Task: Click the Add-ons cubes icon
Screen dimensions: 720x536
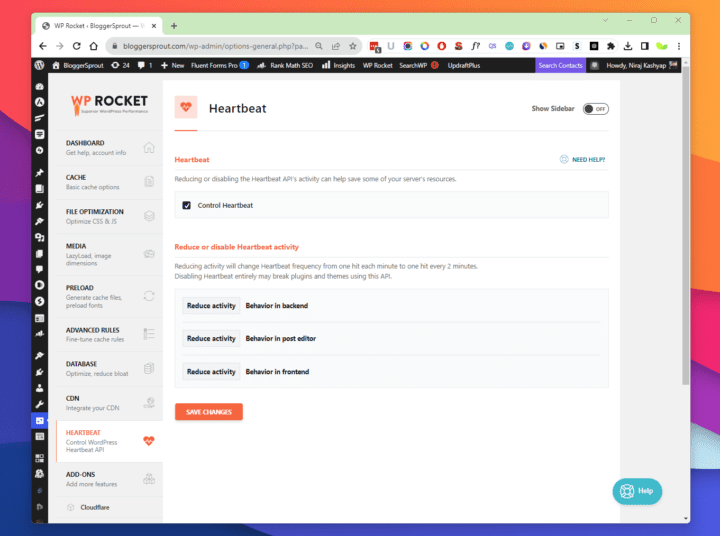Action: [149, 479]
